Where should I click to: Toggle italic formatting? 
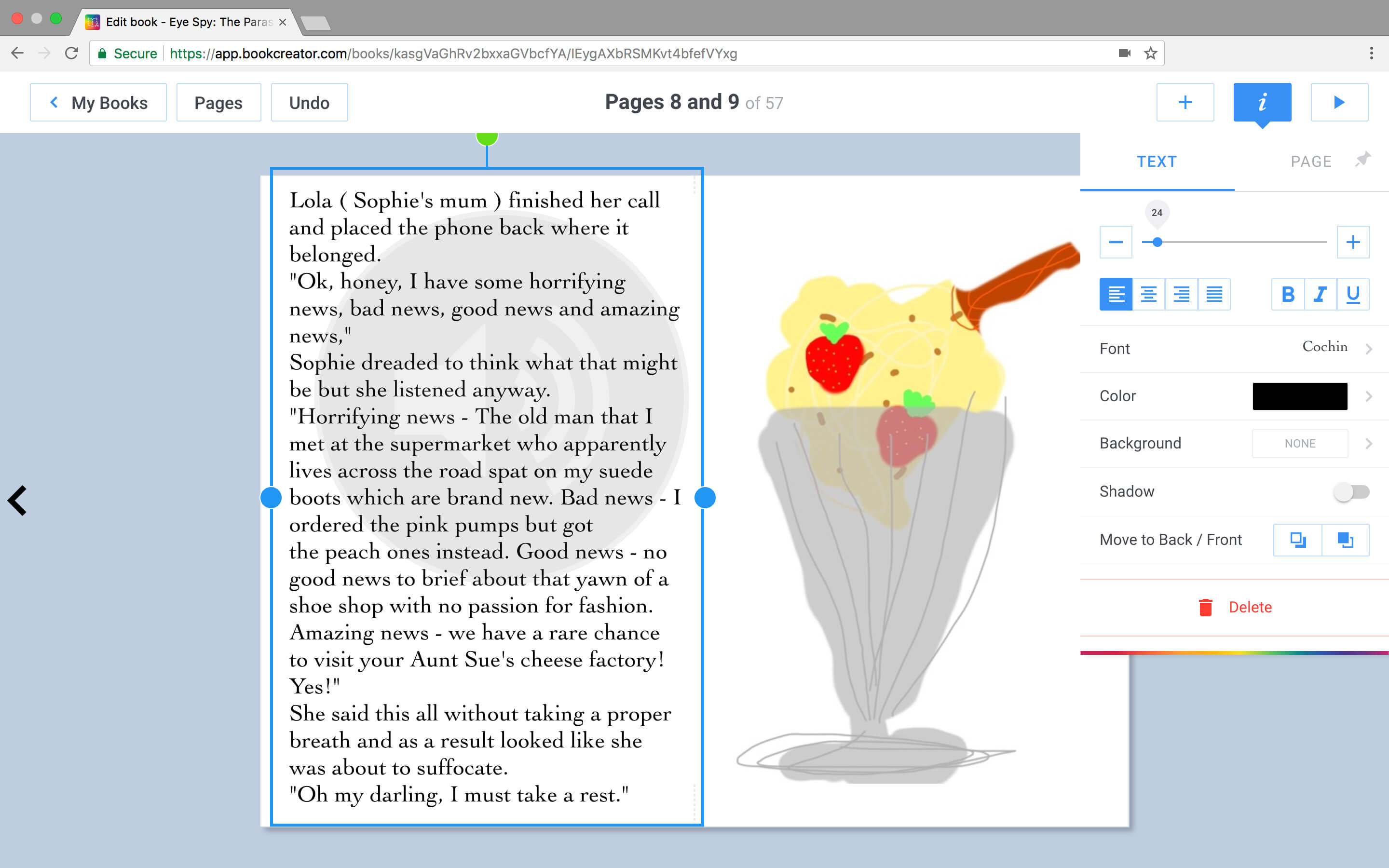(1320, 294)
